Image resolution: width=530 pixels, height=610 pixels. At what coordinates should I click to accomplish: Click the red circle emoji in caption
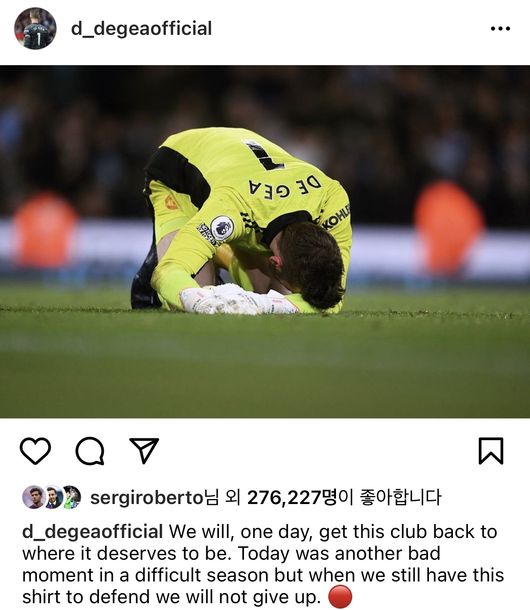[x=340, y=597]
